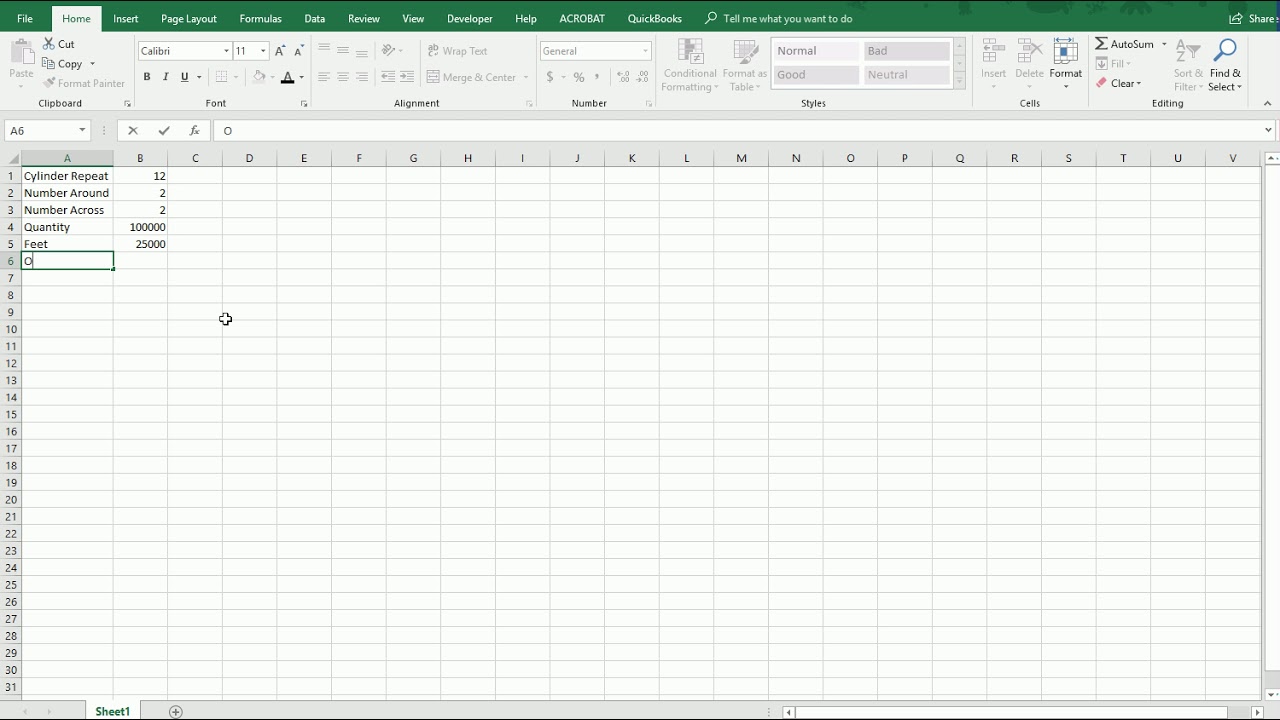1280x720 pixels.
Task: Activate the Format Painter brush
Action: tap(49, 83)
